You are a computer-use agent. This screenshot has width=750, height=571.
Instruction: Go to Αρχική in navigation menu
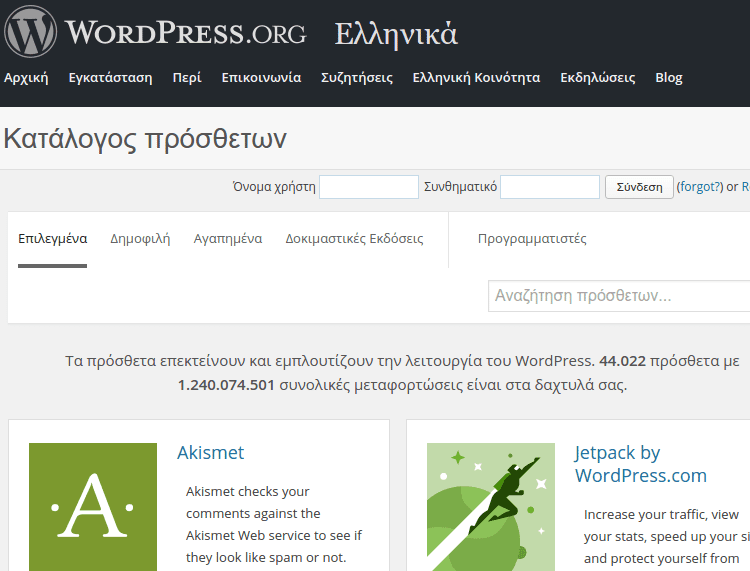click(26, 77)
